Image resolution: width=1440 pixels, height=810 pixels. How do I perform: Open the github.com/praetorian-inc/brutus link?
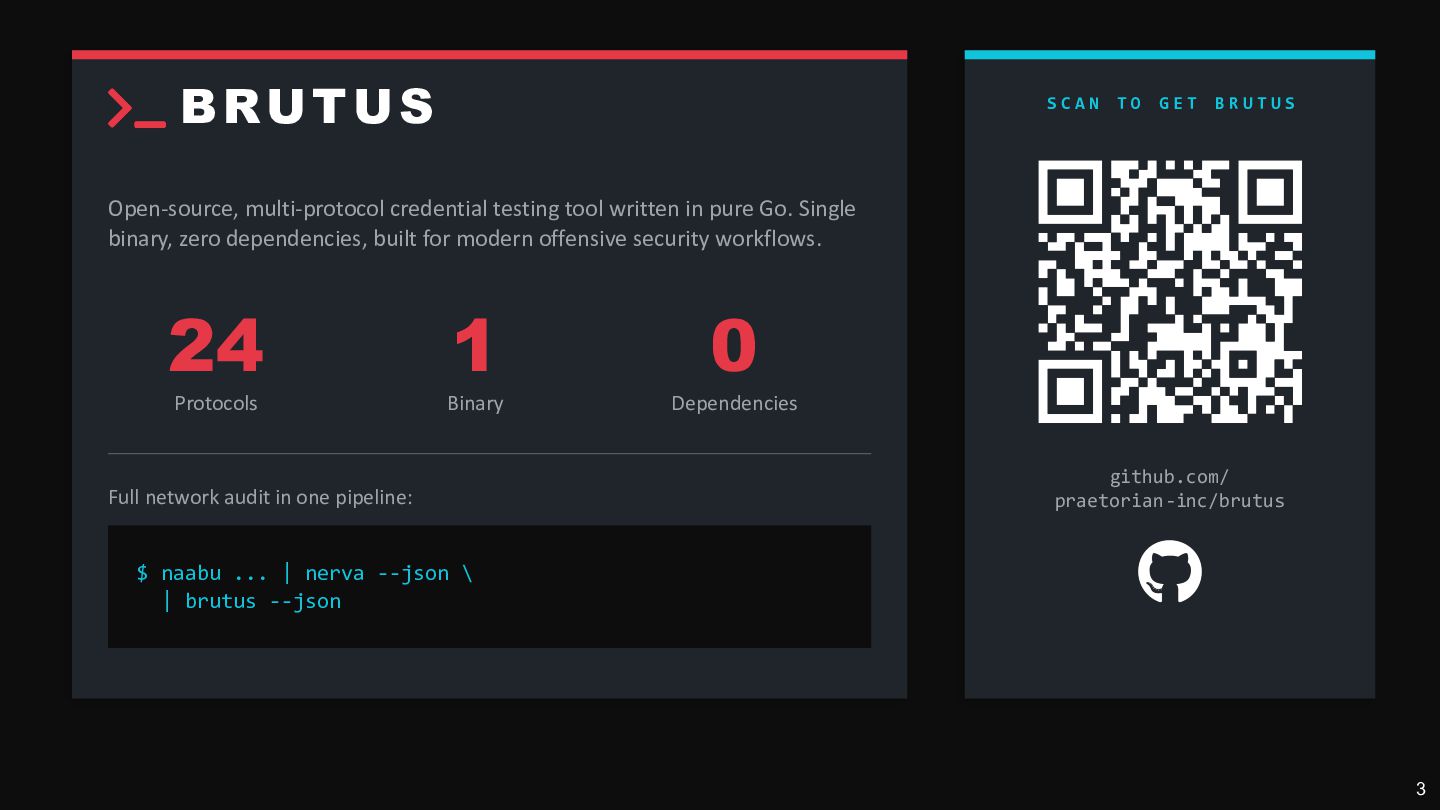pyautogui.click(x=1169, y=488)
